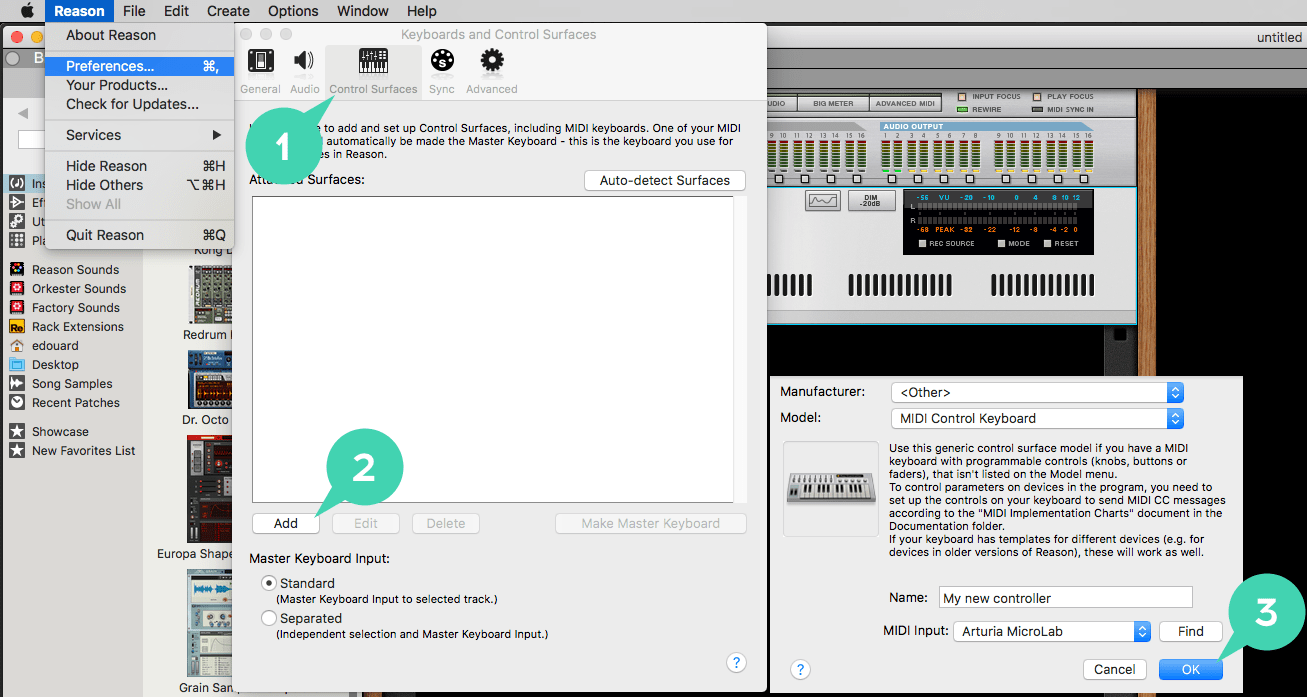1307x697 pixels.
Task: Click the Orkester Sounds icon in the sidebar
Action: pyautogui.click(x=16, y=288)
